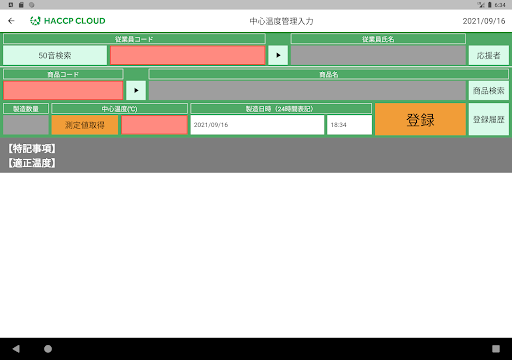
Task: Tap the Android home navigation button
Action: (x=48, y=349)
